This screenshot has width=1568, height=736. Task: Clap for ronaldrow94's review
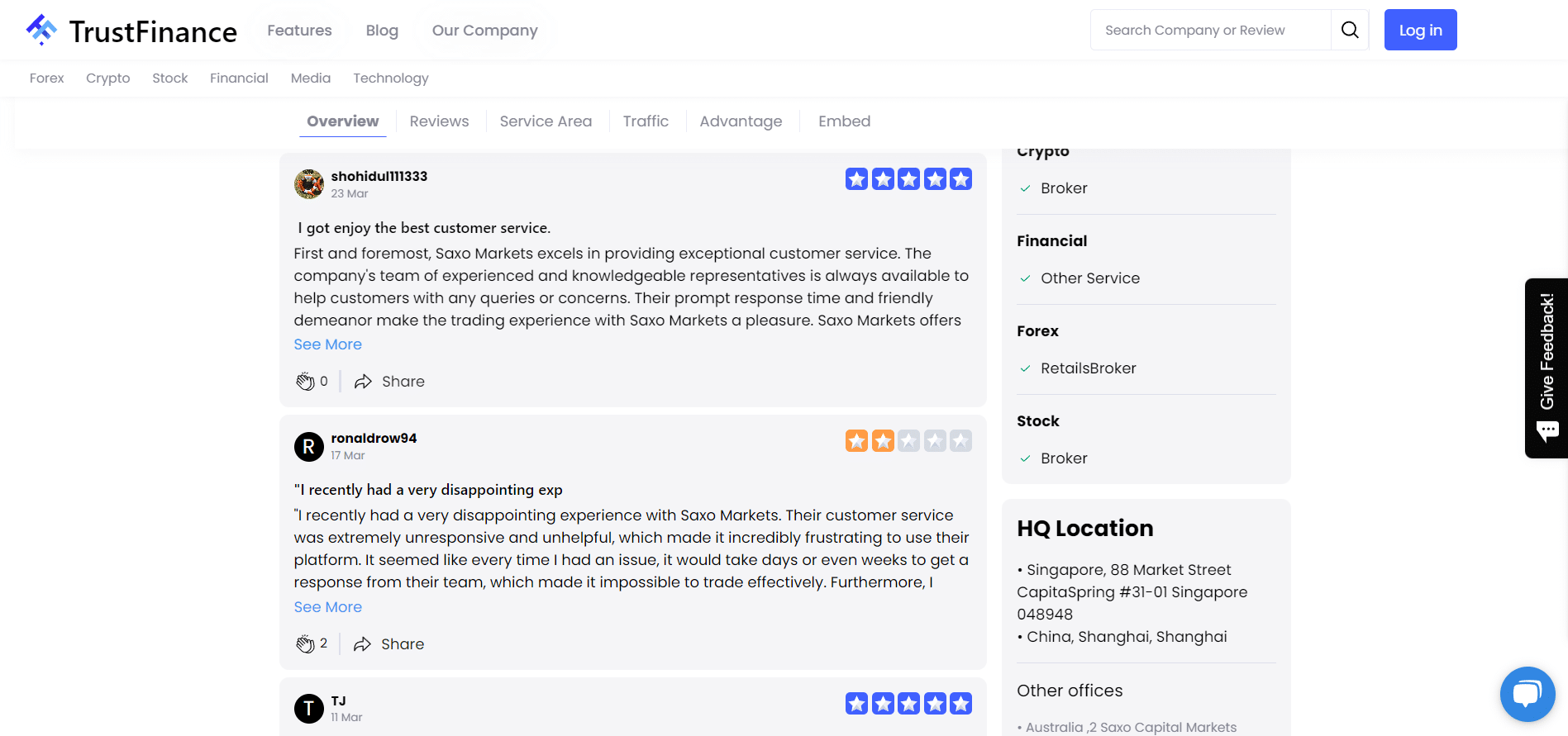[x=305, y=644]
